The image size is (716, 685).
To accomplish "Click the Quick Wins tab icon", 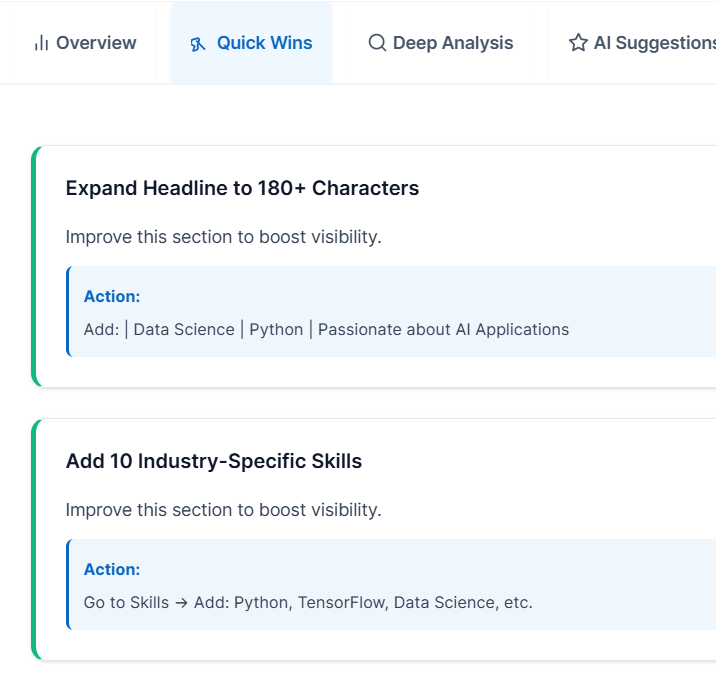I will point(198,43).
